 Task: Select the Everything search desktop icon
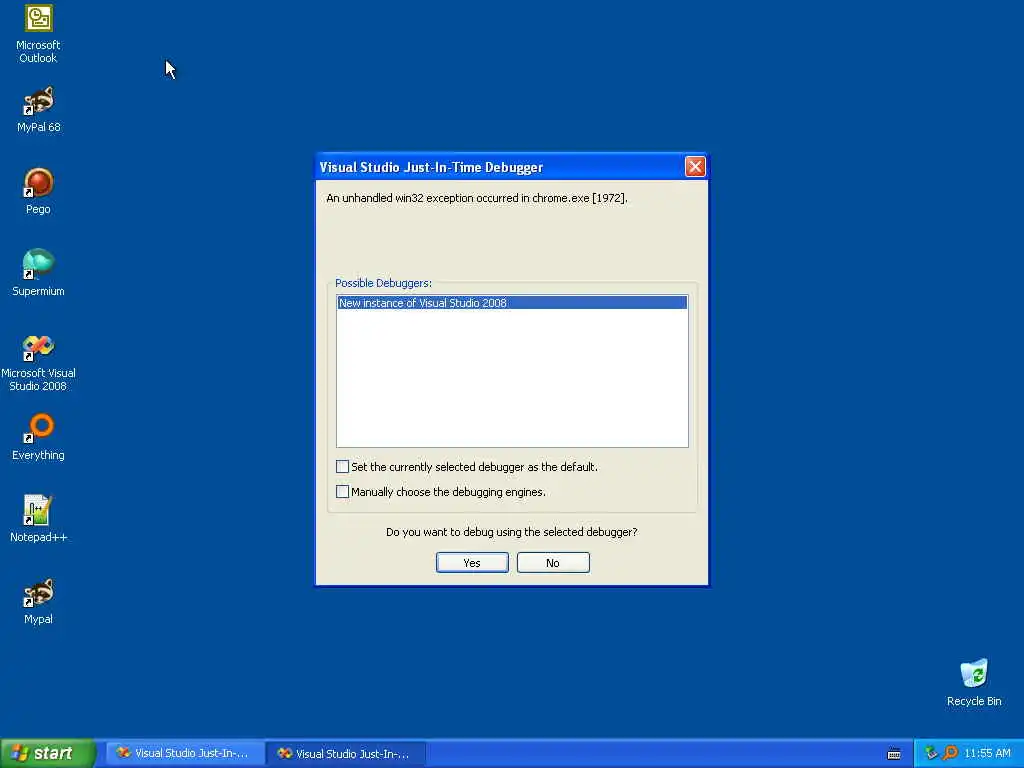[38, 437]
